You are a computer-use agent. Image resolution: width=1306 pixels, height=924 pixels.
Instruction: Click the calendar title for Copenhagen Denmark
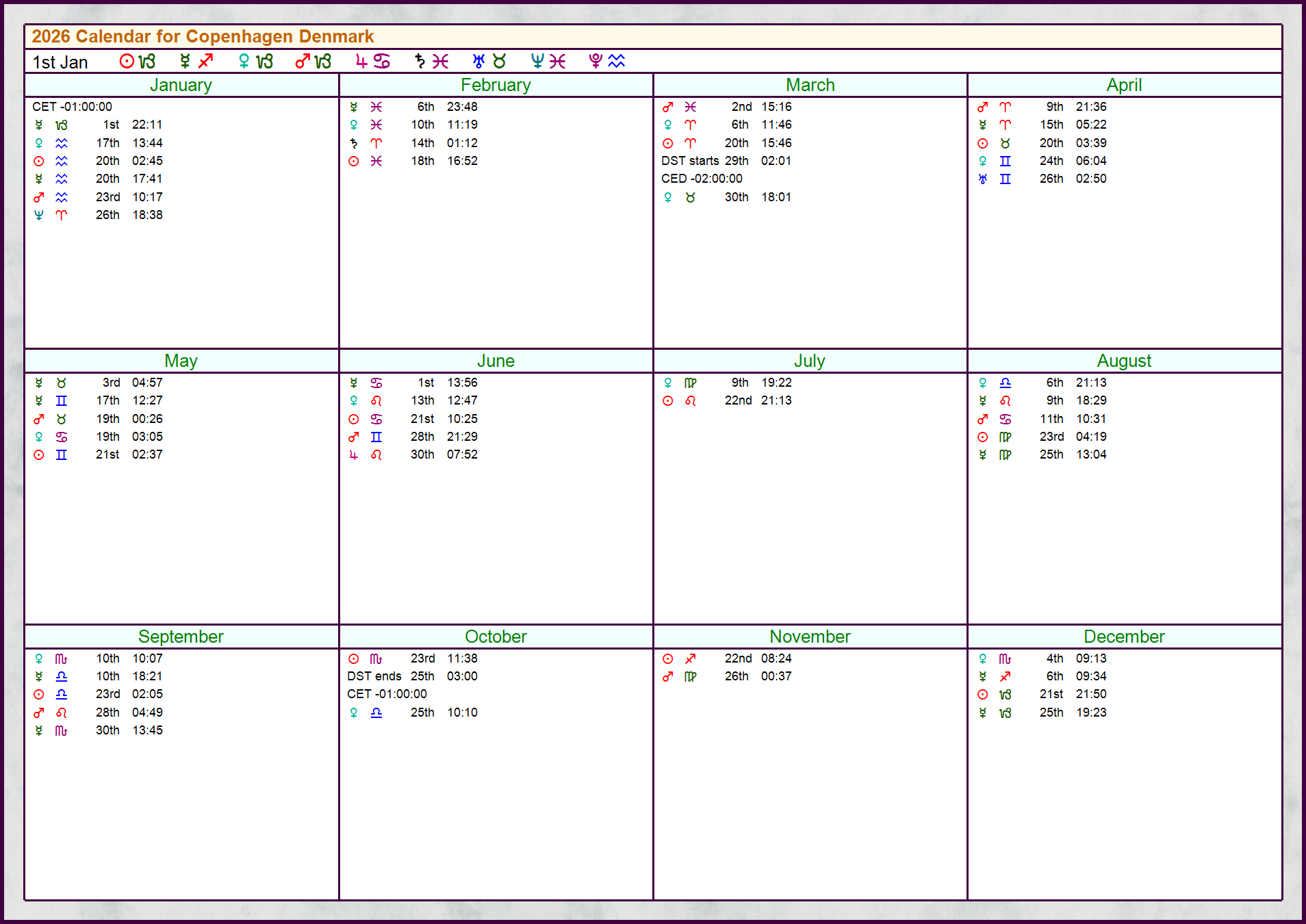coord(203,37)
